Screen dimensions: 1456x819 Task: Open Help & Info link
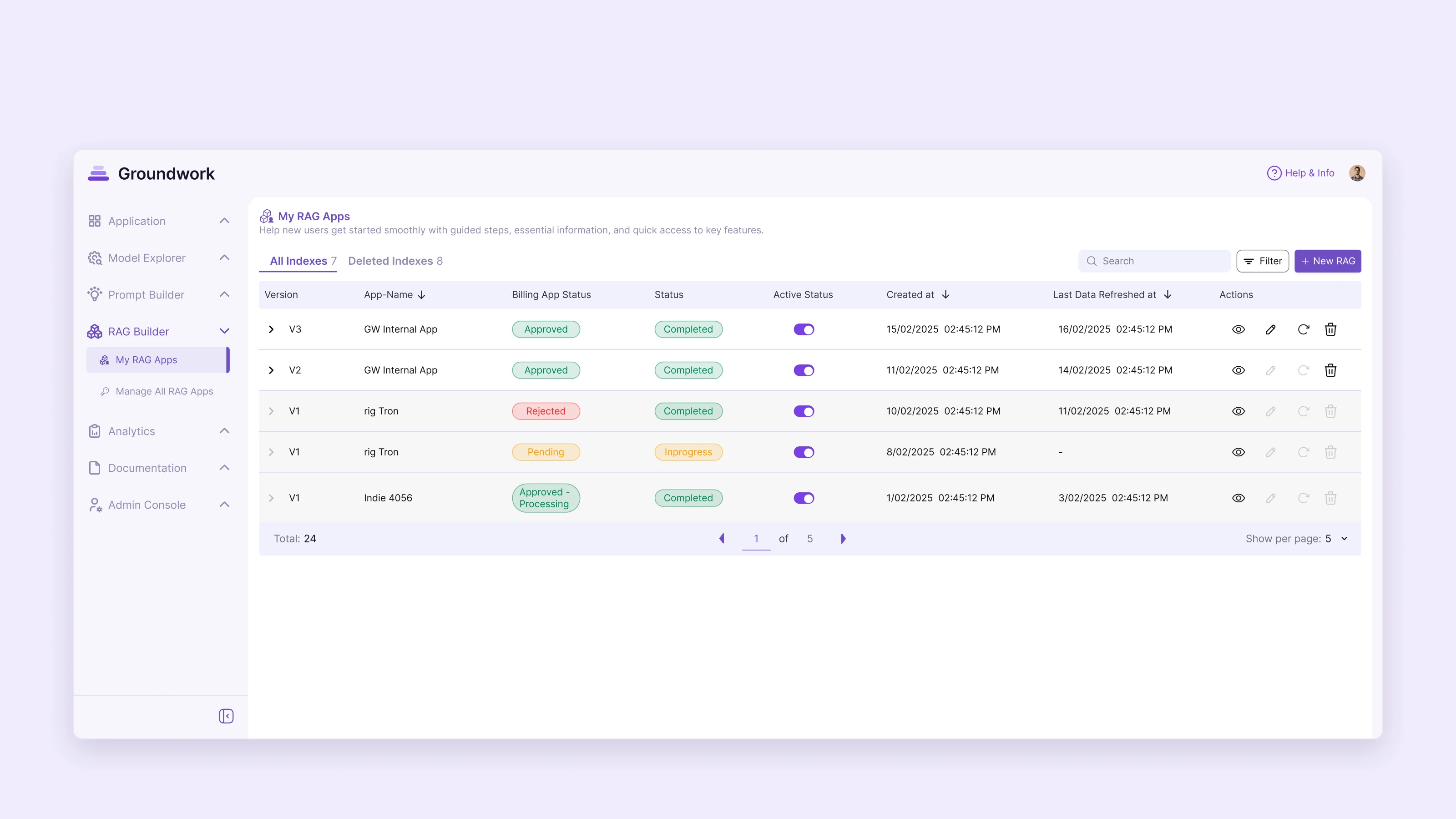[1300, 173]
